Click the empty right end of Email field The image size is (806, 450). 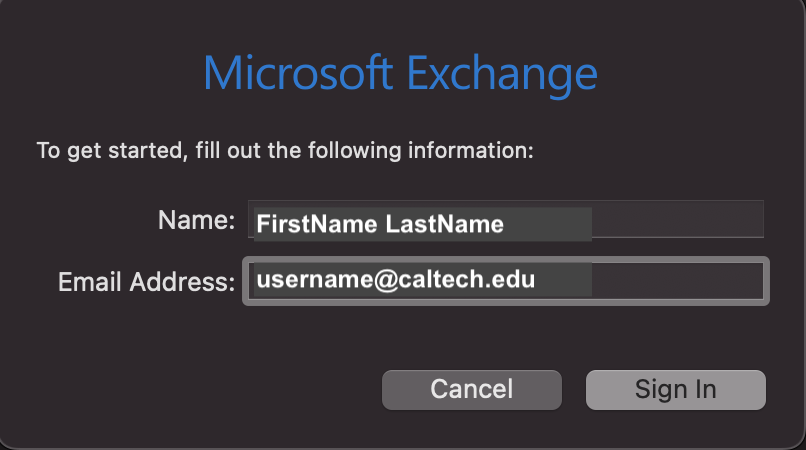pos(680,281)
